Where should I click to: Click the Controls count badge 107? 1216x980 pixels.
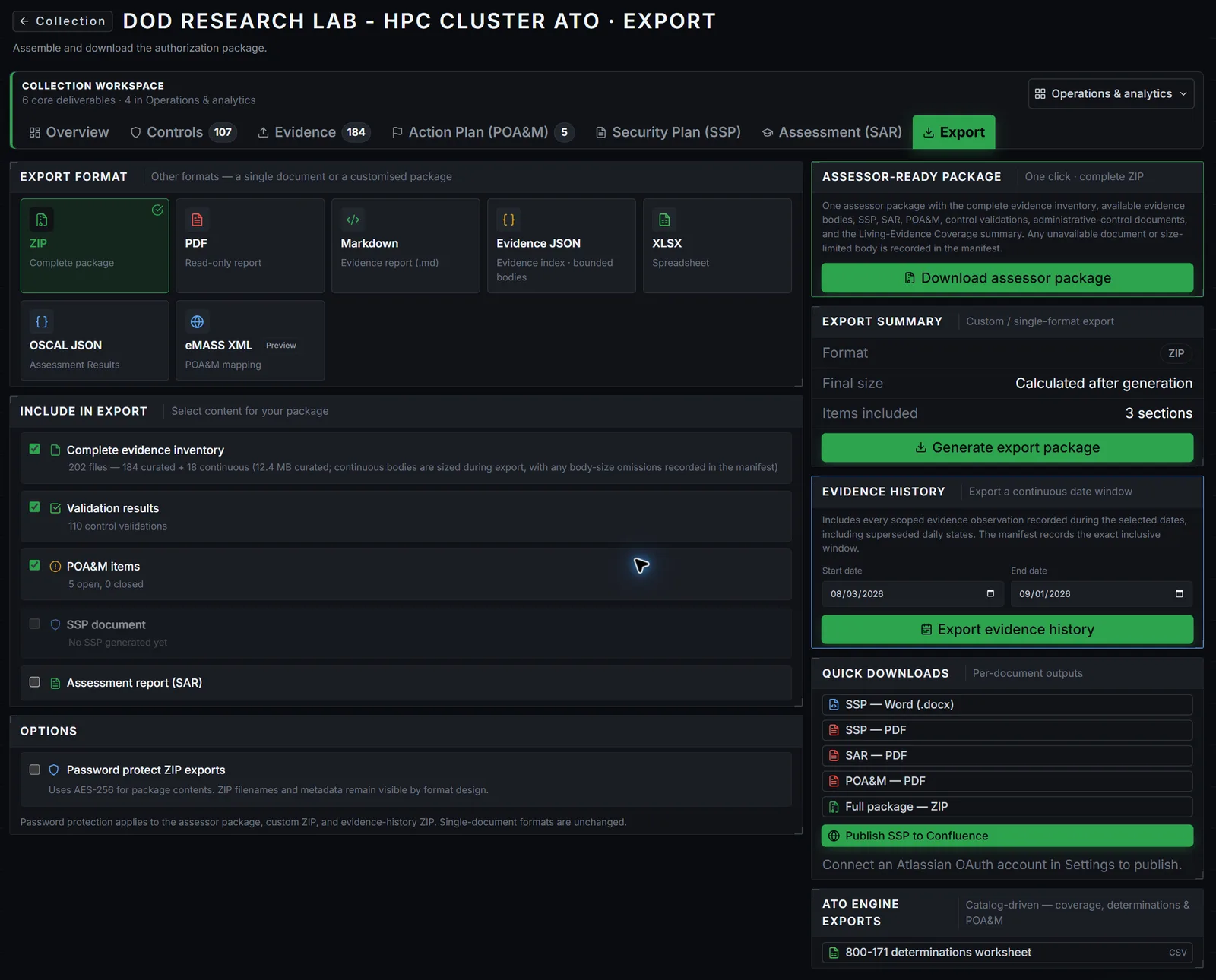coord(223,132)
